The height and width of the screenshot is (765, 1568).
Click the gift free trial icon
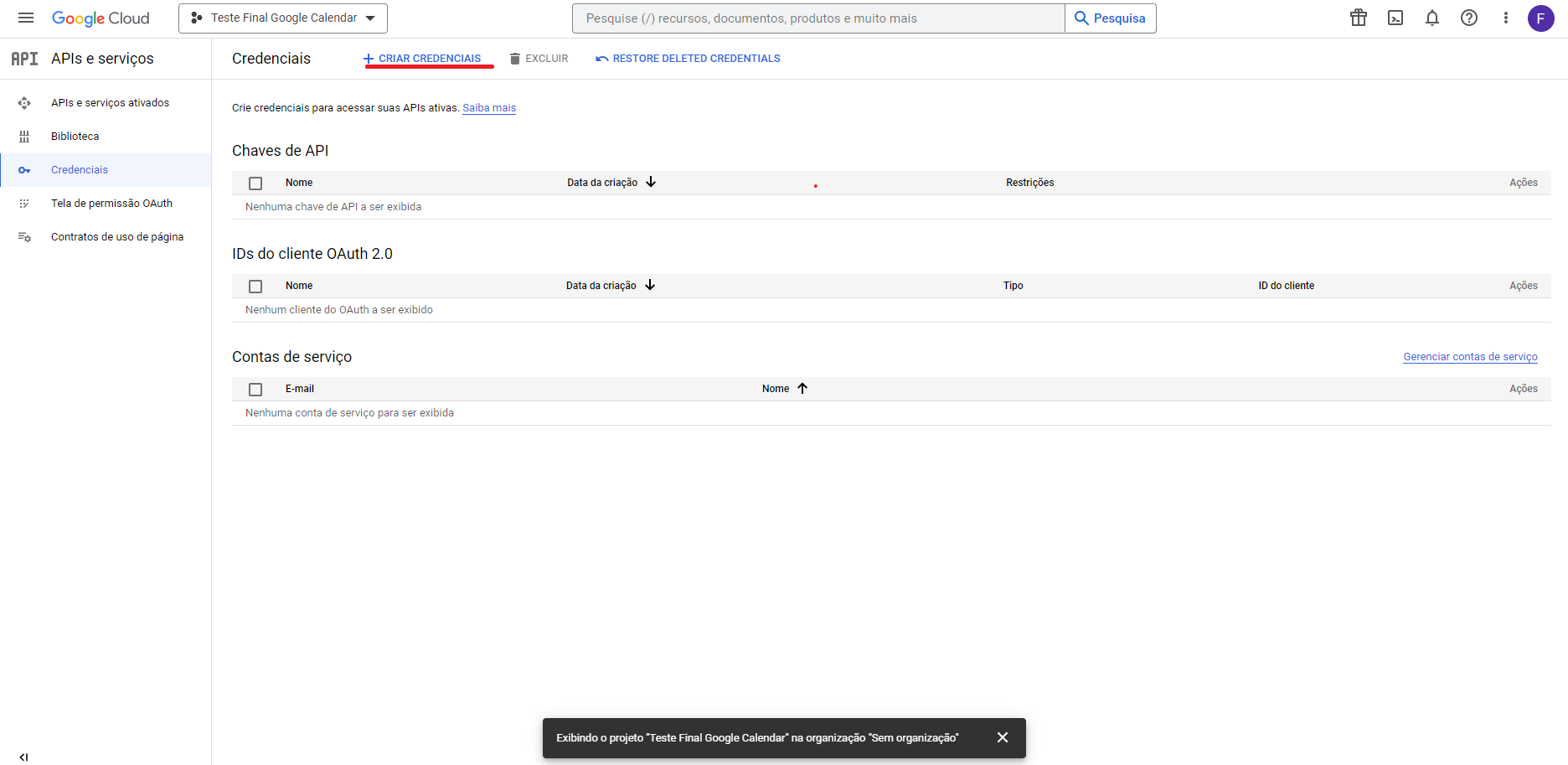1359,18
